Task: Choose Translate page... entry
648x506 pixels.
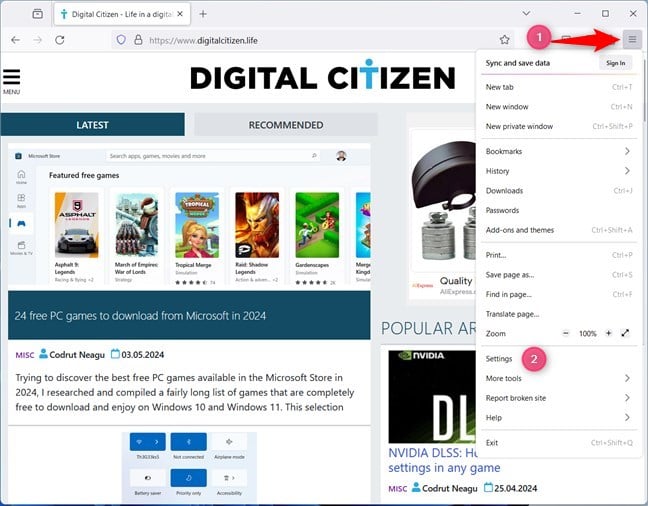Action: click(x=559, y=314)
